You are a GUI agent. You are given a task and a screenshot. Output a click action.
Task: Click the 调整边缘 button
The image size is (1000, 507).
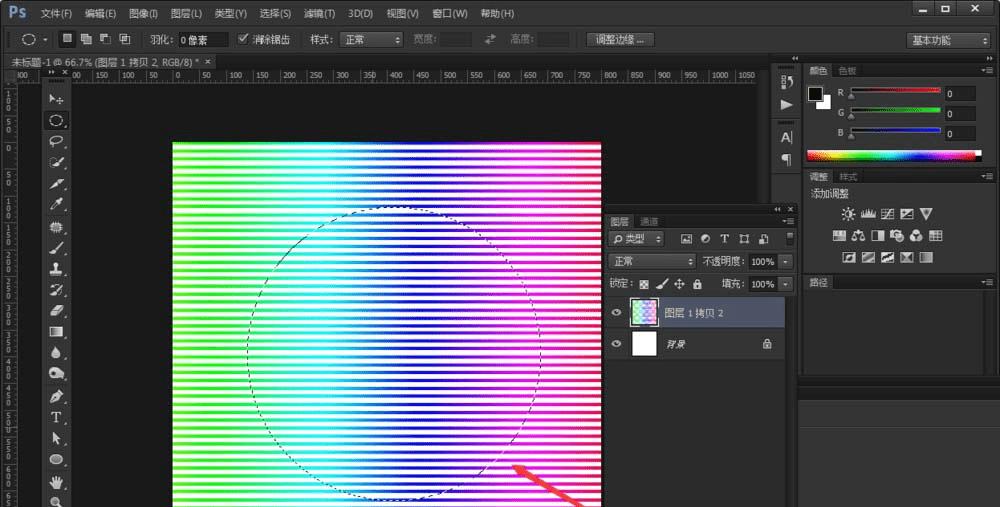(x=620, y=40)
